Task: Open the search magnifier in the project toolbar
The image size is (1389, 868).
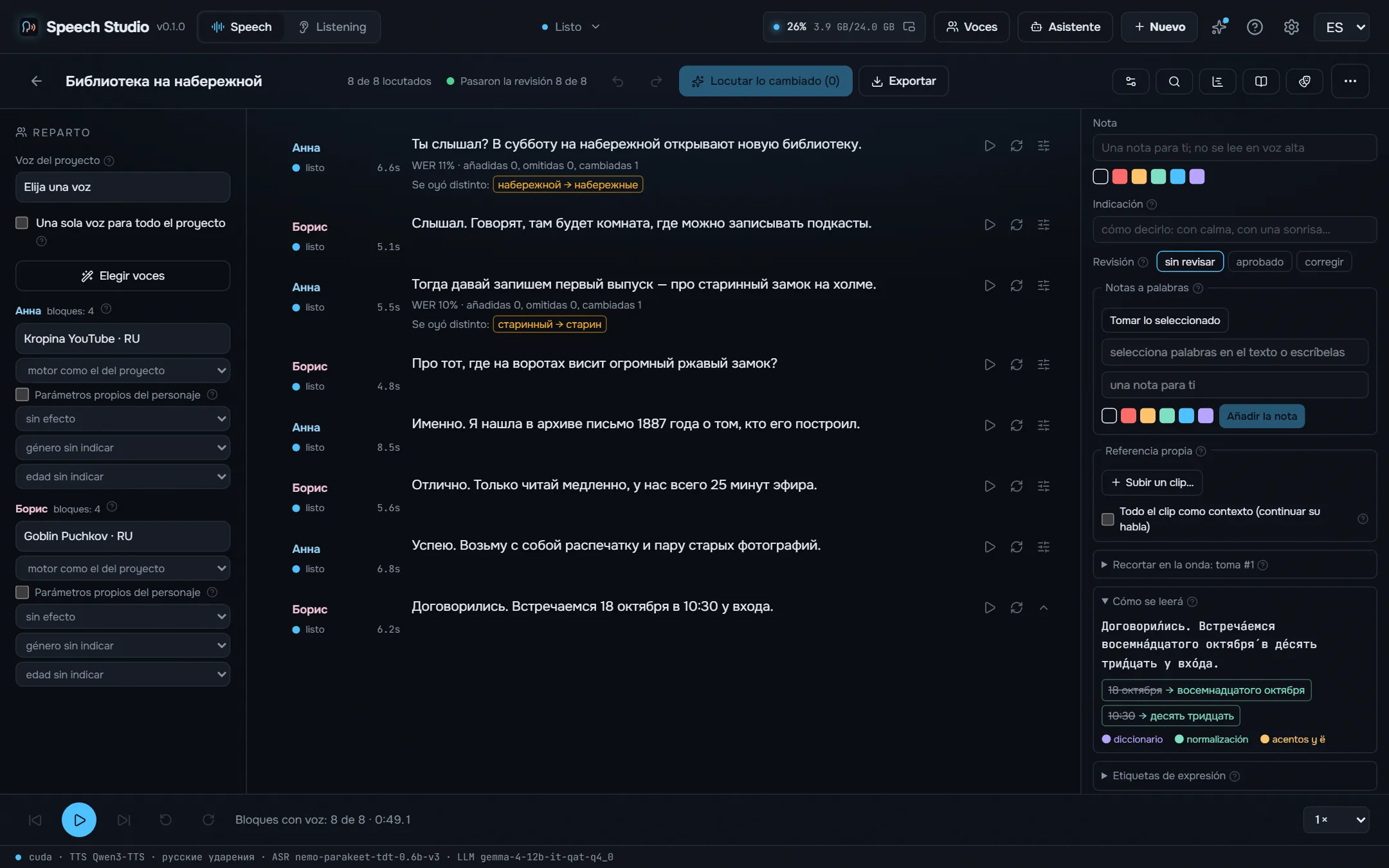Action: click(x=1174, y=81)
